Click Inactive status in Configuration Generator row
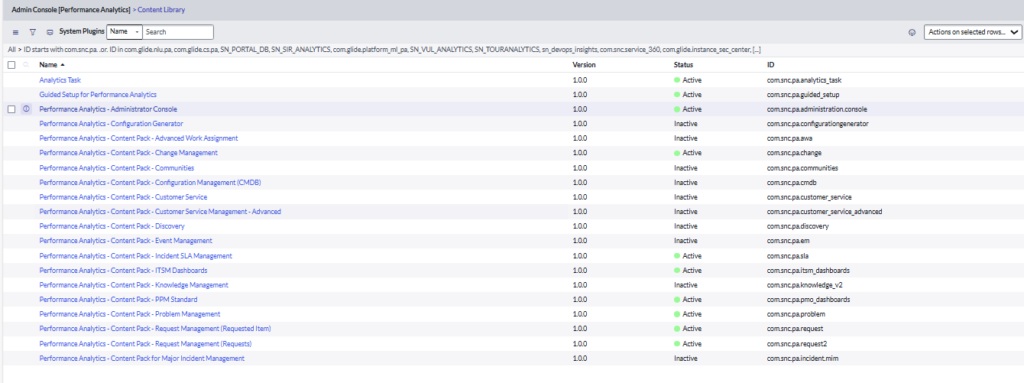1024x383 pixels. pos(685,124)
